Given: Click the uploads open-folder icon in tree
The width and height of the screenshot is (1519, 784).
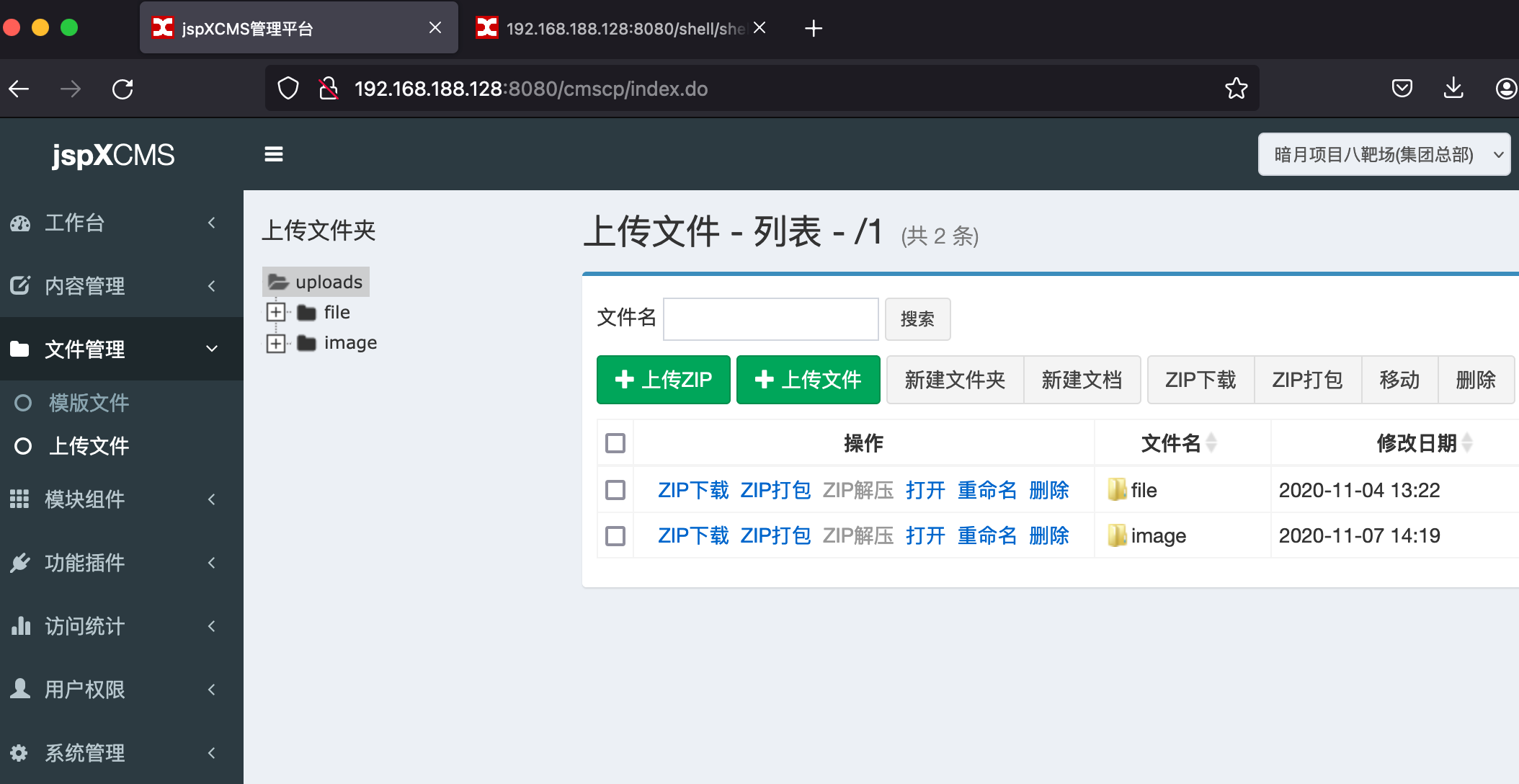Looking at the screenshot, I should tap(278, 282).
